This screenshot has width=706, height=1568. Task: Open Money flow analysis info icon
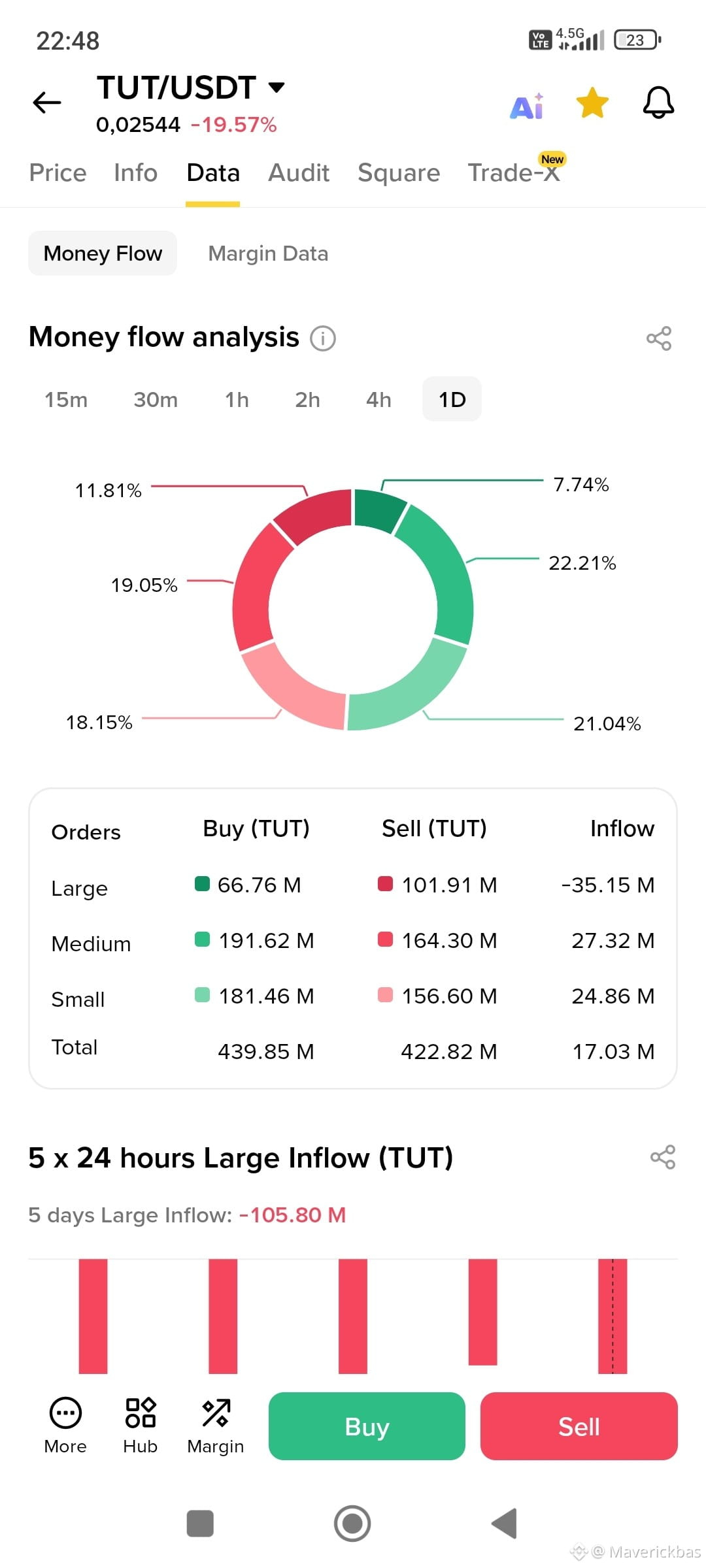pos(323,338)
